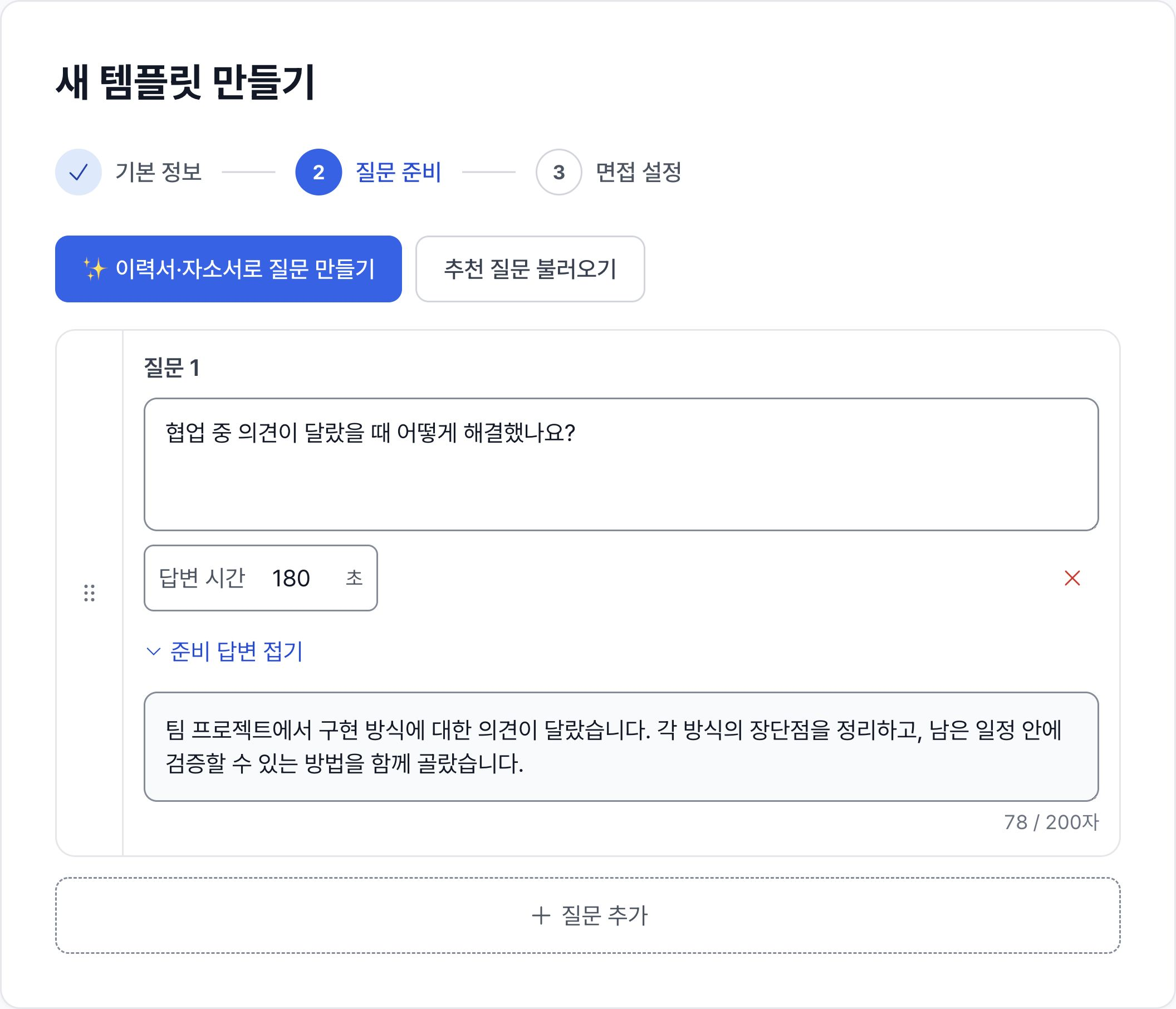Image resolution: width=1176 pixels, height=1009 pixels.
Task: Click the 질문 1 heading
Action: point(171,368)
